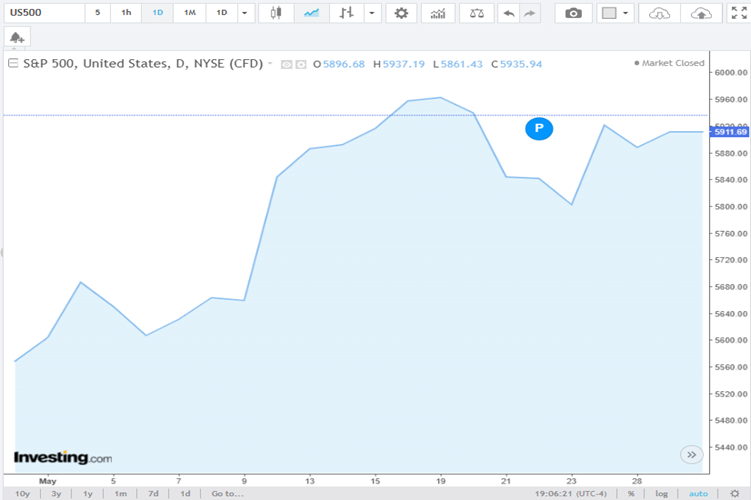The height and width of the screenshot is (500, 751).
Task: Collapse the legend with icon beside S&P 500
Action: pyautogui.click(x=13, y=63)
